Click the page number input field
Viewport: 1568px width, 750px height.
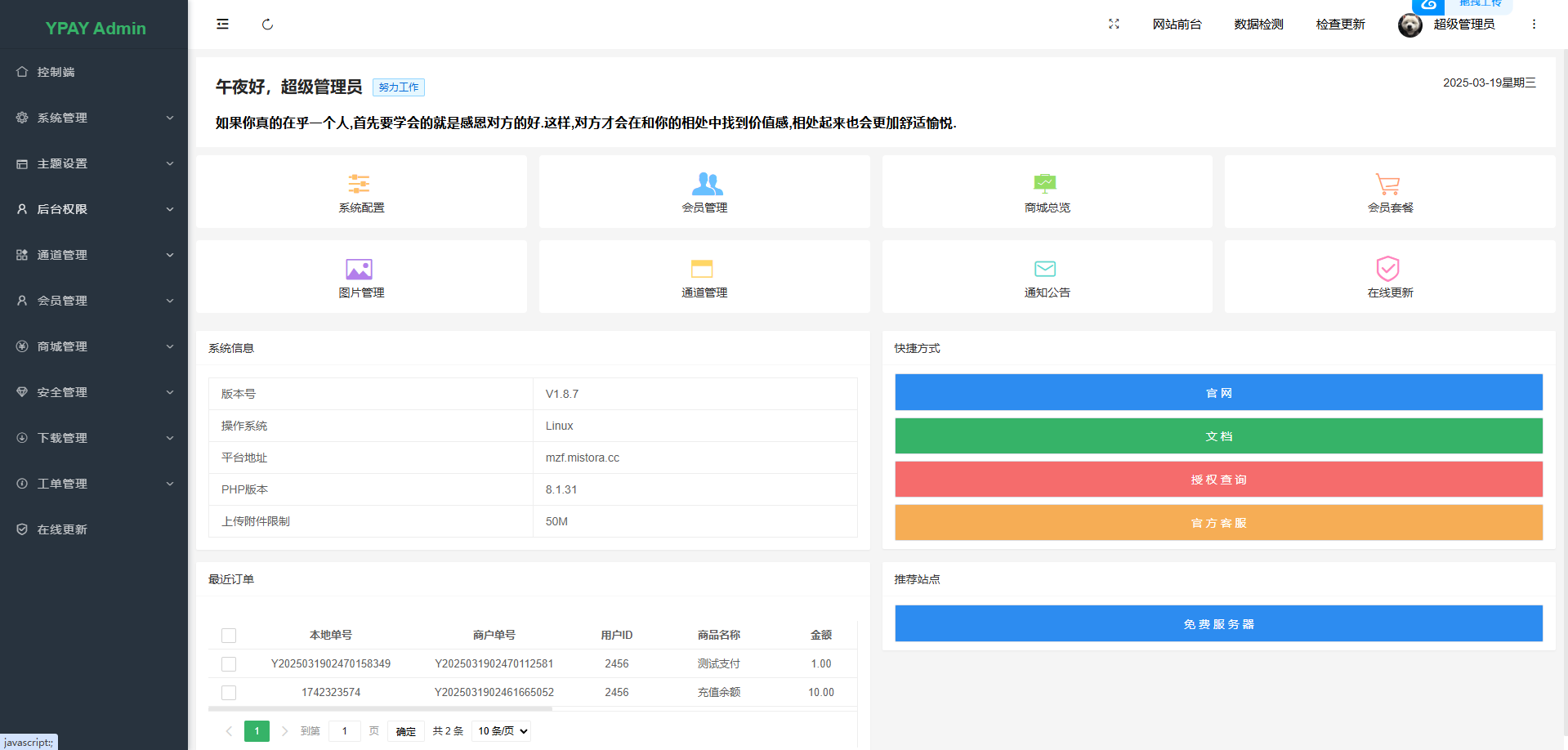click(344, 730)
